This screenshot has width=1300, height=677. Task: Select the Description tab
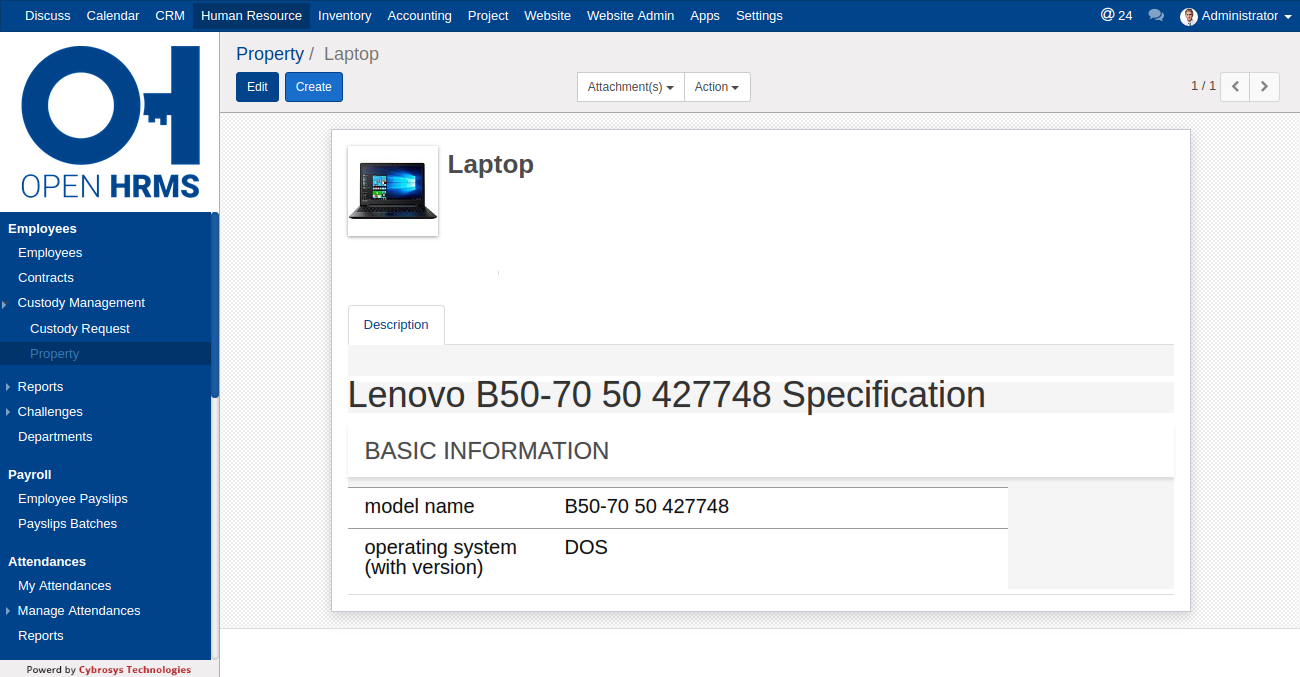(396, 325)
